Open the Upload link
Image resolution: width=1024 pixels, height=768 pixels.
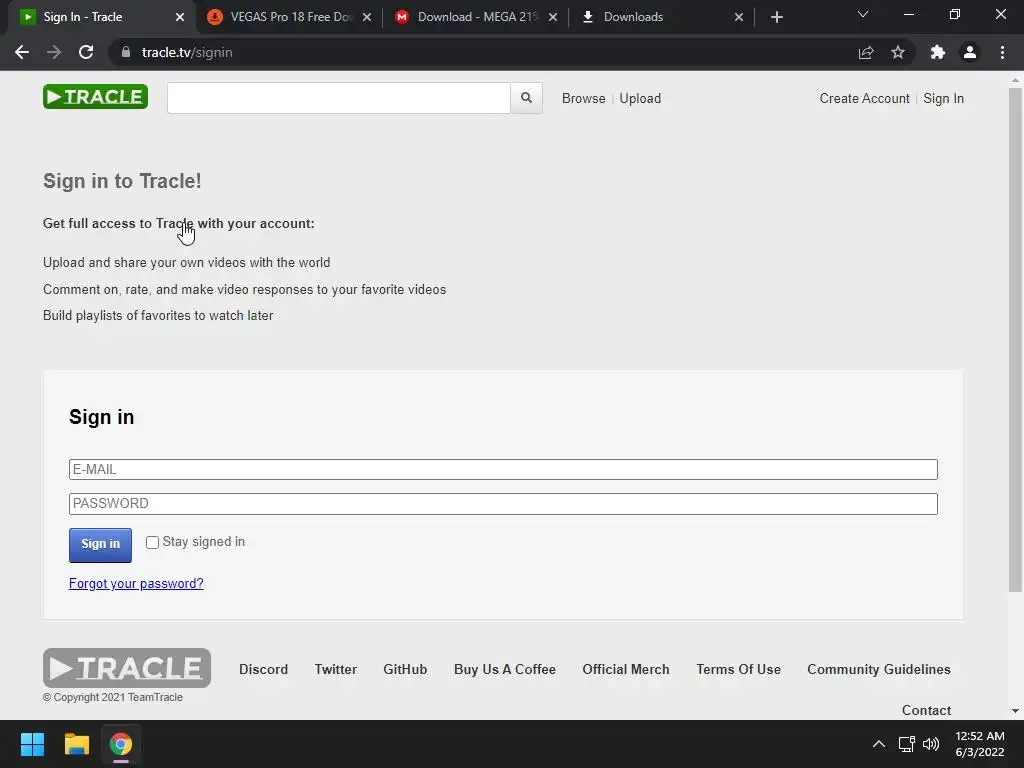click(x=640, y=98)
